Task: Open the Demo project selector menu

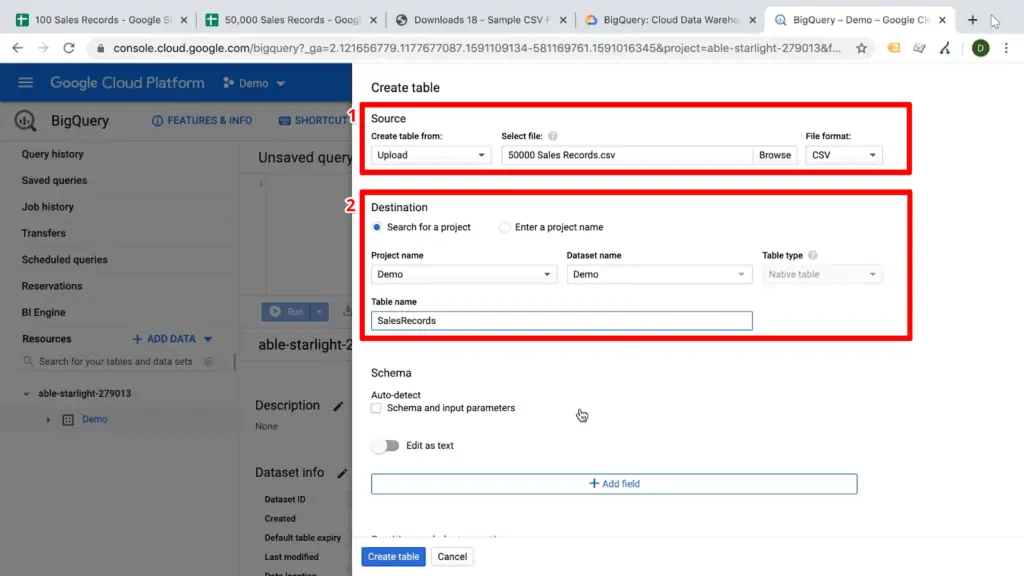Action: click(x=252, y=83)
